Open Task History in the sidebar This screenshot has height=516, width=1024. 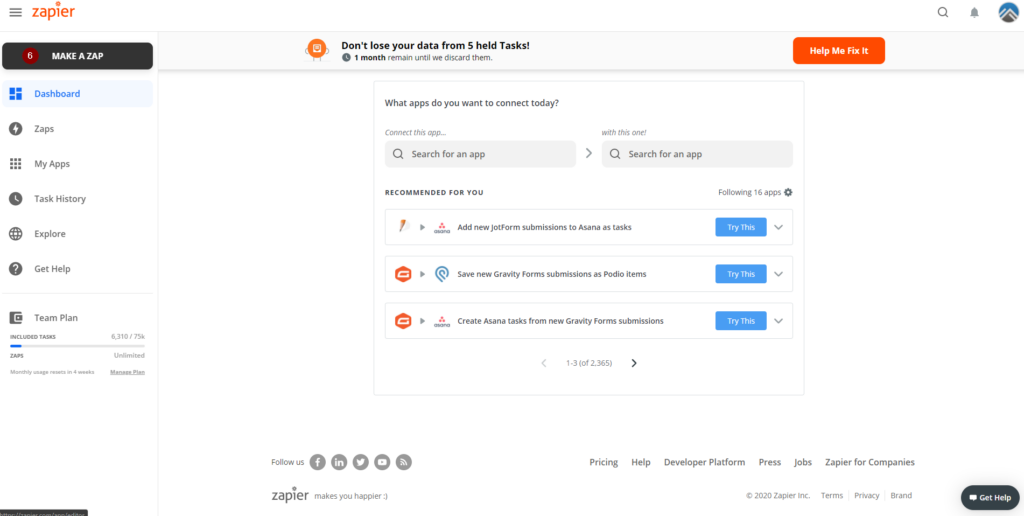77,199
